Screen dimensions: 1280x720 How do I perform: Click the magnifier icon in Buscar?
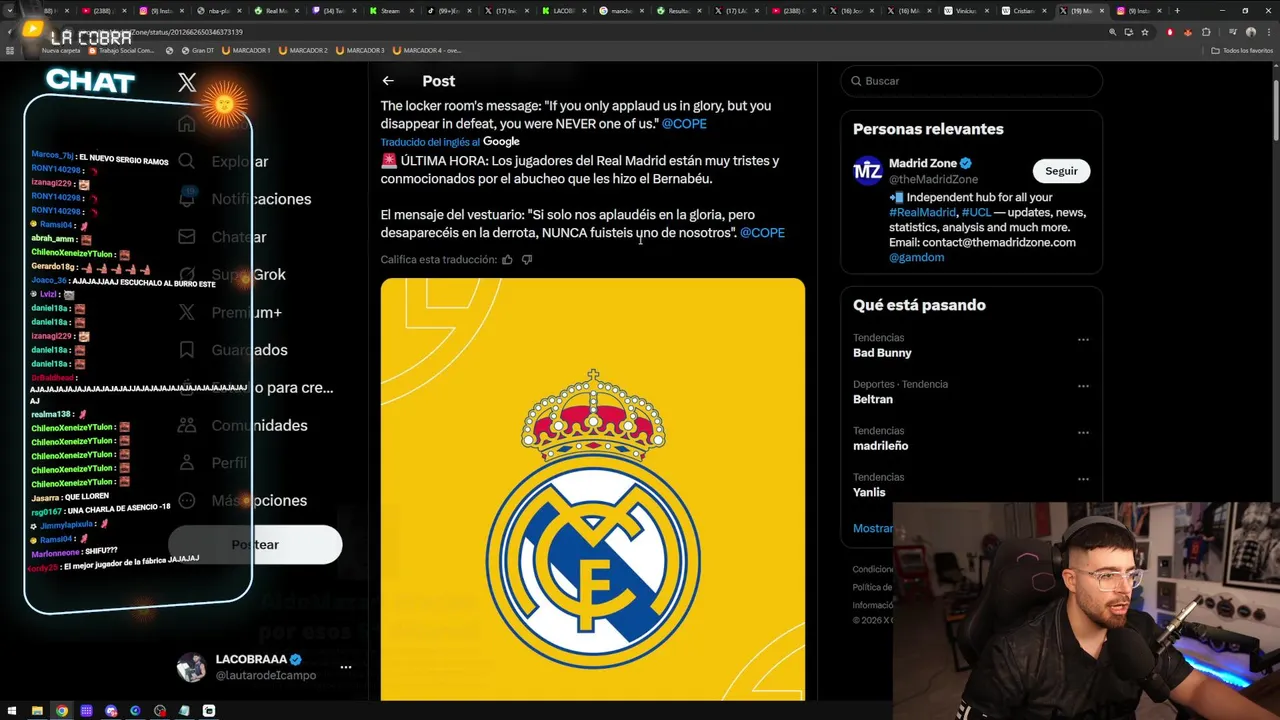(857, 81)
